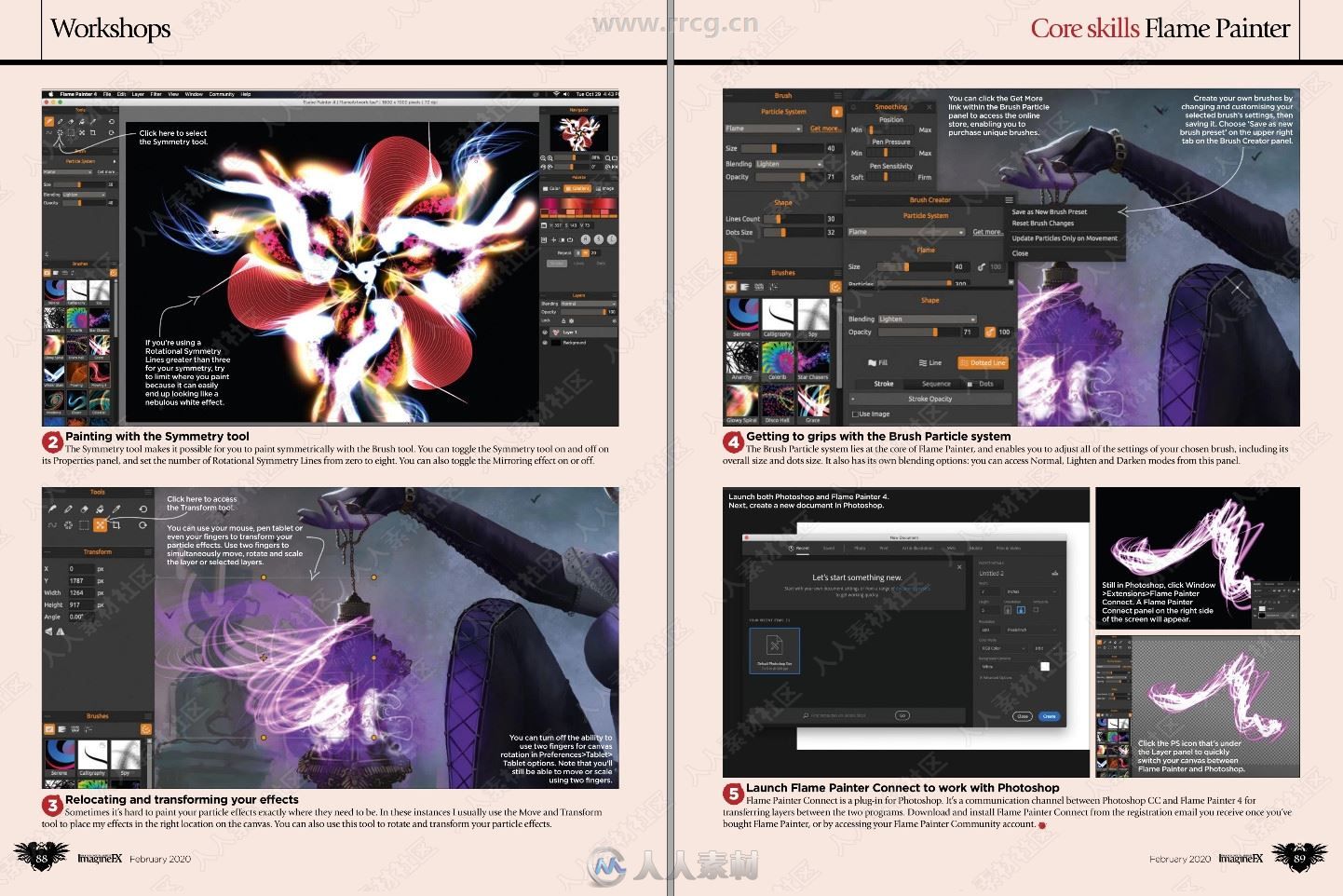Toggle the orange icon beside Brush Creator Opacity value
Image resolution: width=1343 pixels, height=896 pixels.
coord(990,333)
